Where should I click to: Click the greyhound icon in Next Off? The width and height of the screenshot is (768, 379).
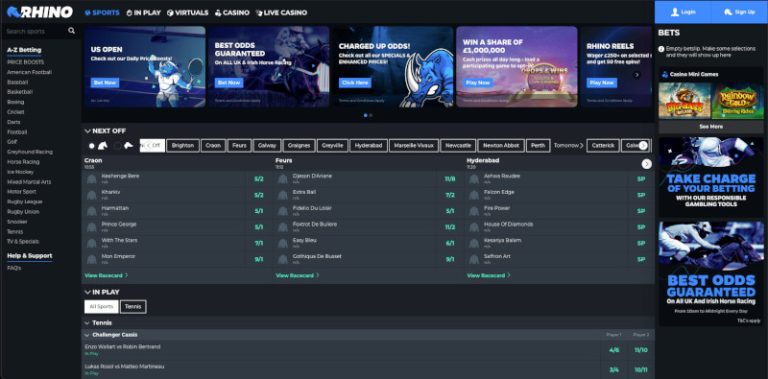pos(128,145)
